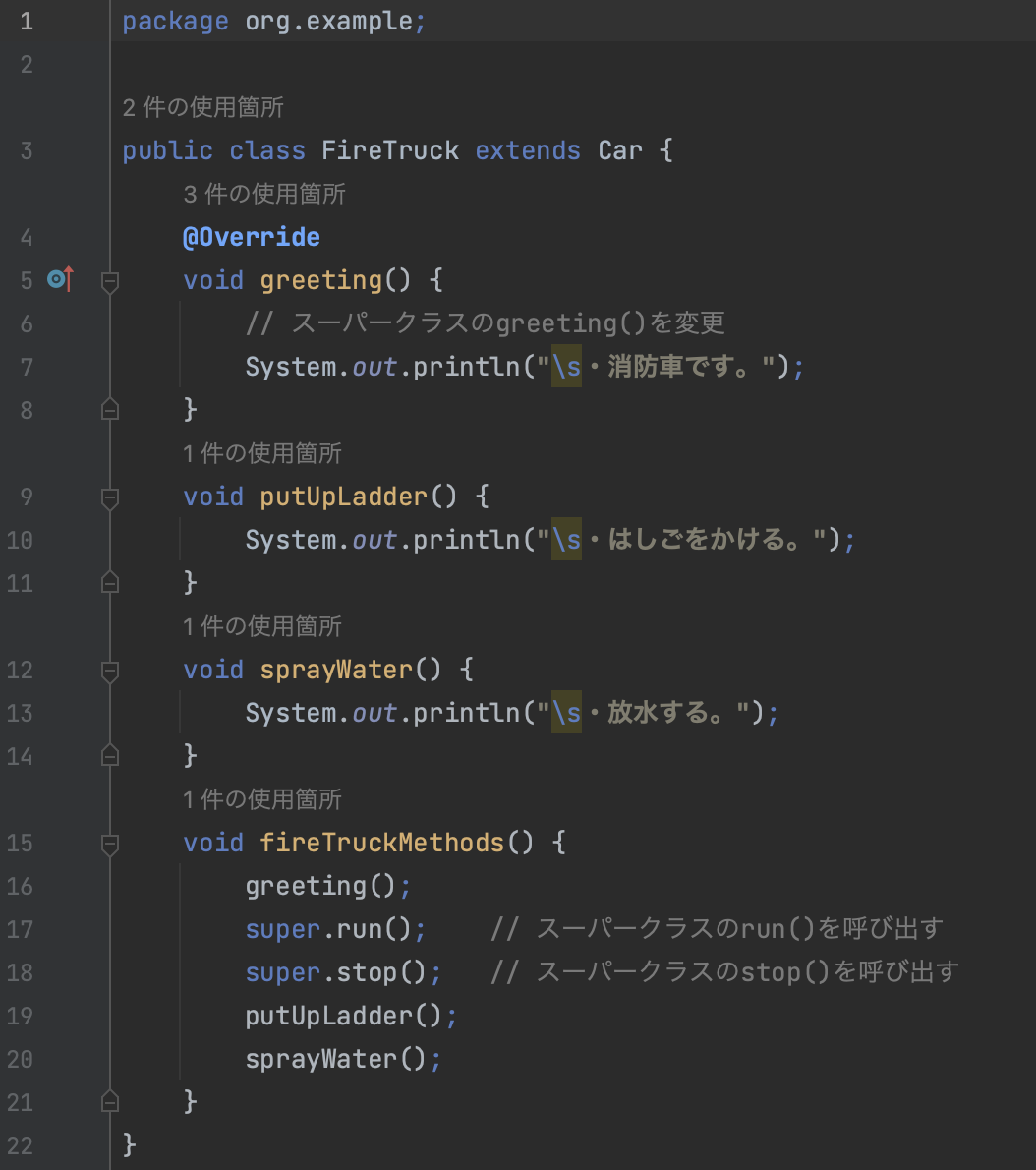Viewport: 1036px width, 1170px height.
Task: Open the 3 件の使用箇所 hint above @Override
Action: (x=264, y=194)
